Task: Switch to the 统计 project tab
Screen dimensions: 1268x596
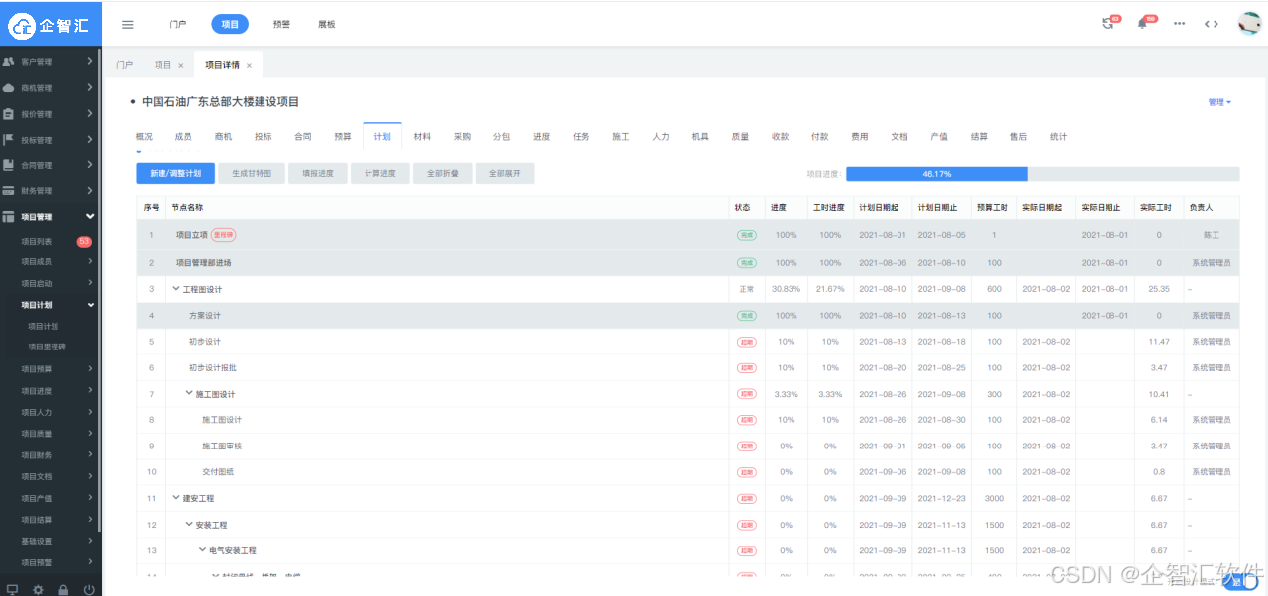Action: click(1058, 137)
